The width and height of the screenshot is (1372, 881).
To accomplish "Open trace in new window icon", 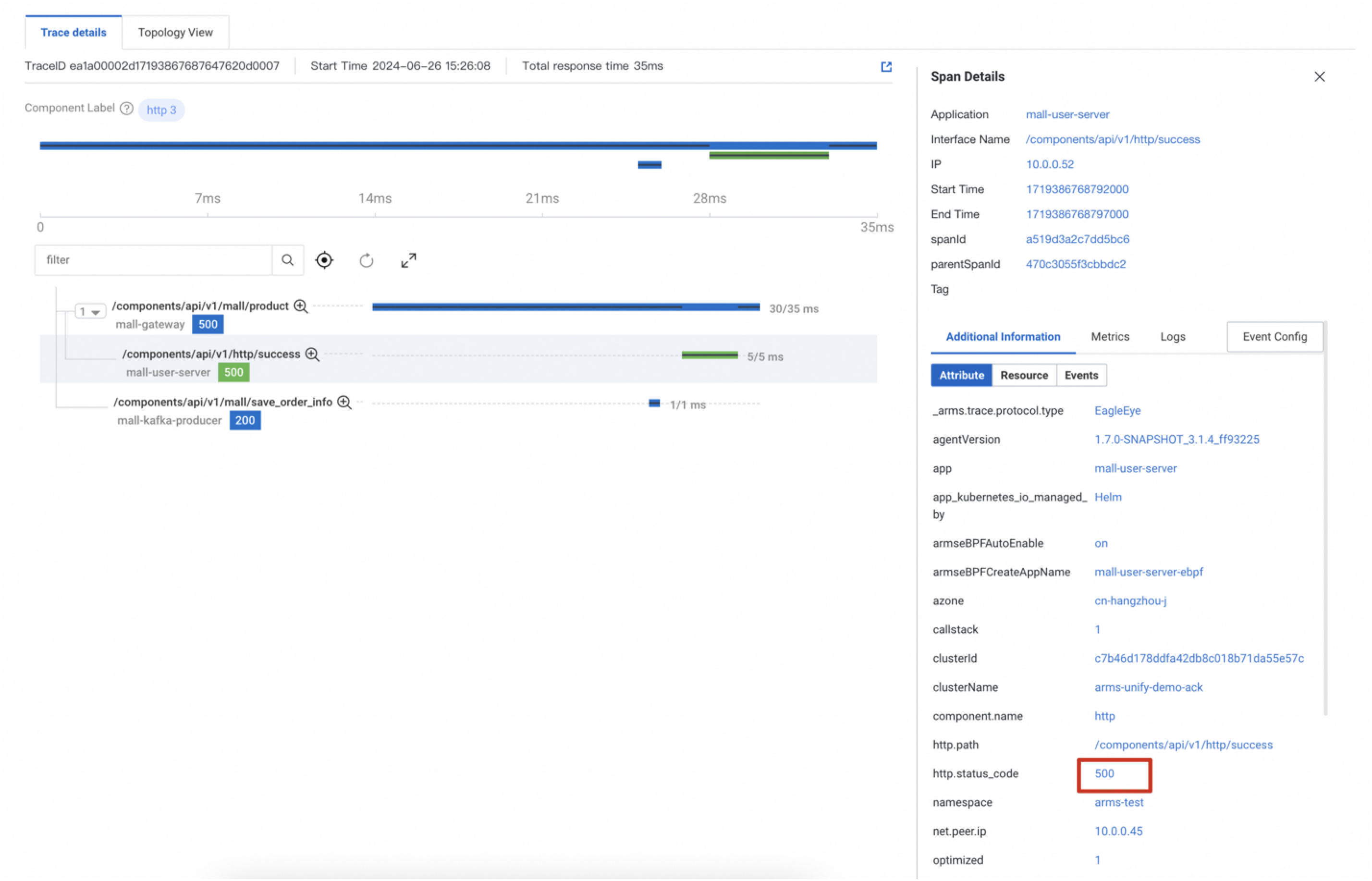I will pyautogui.click(x=886, y=67).
